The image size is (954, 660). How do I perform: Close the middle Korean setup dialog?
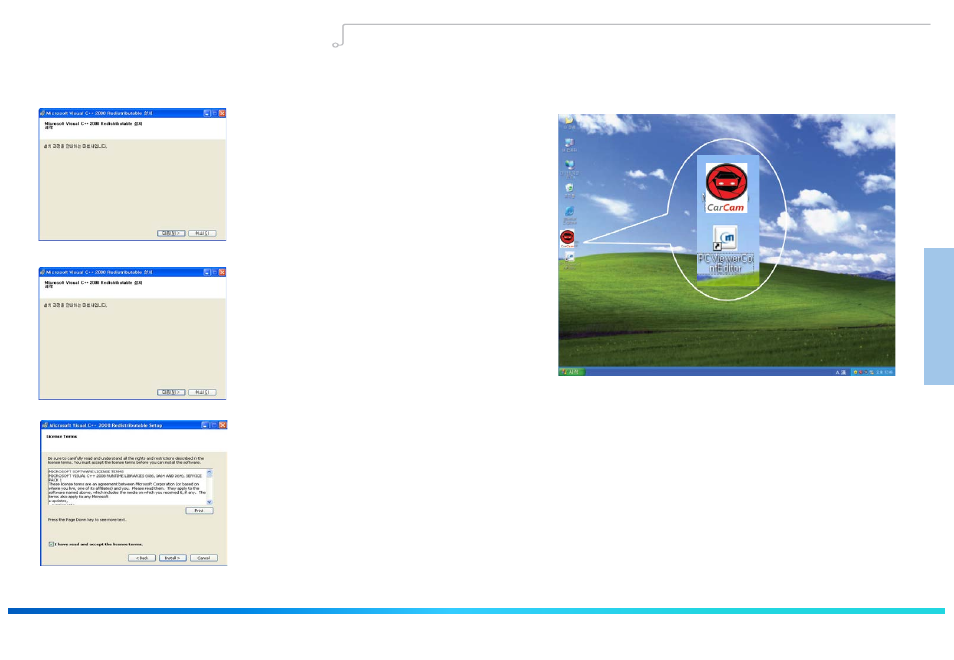coord(222,272)
